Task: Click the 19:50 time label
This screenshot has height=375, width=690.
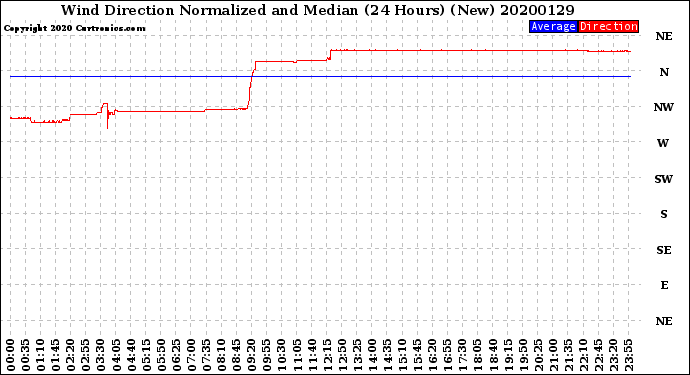Action: [x=523, y=355]
